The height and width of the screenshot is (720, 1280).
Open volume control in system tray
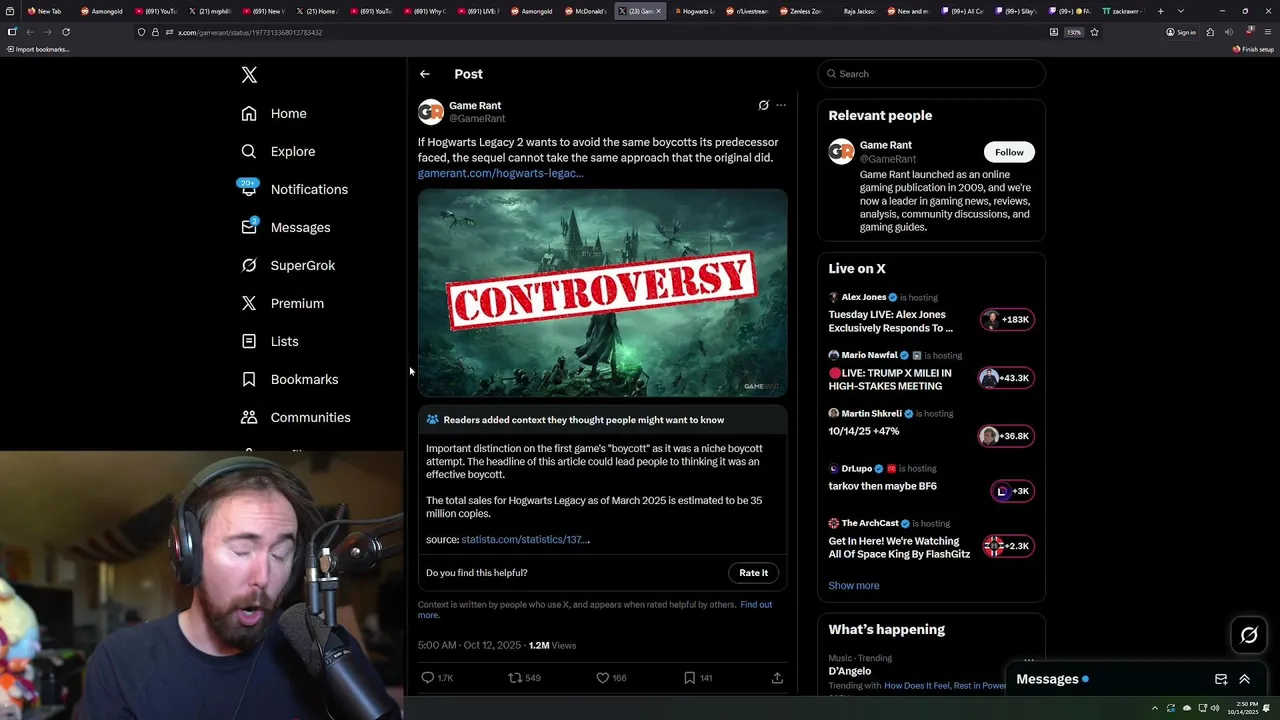pos(1215,709)
